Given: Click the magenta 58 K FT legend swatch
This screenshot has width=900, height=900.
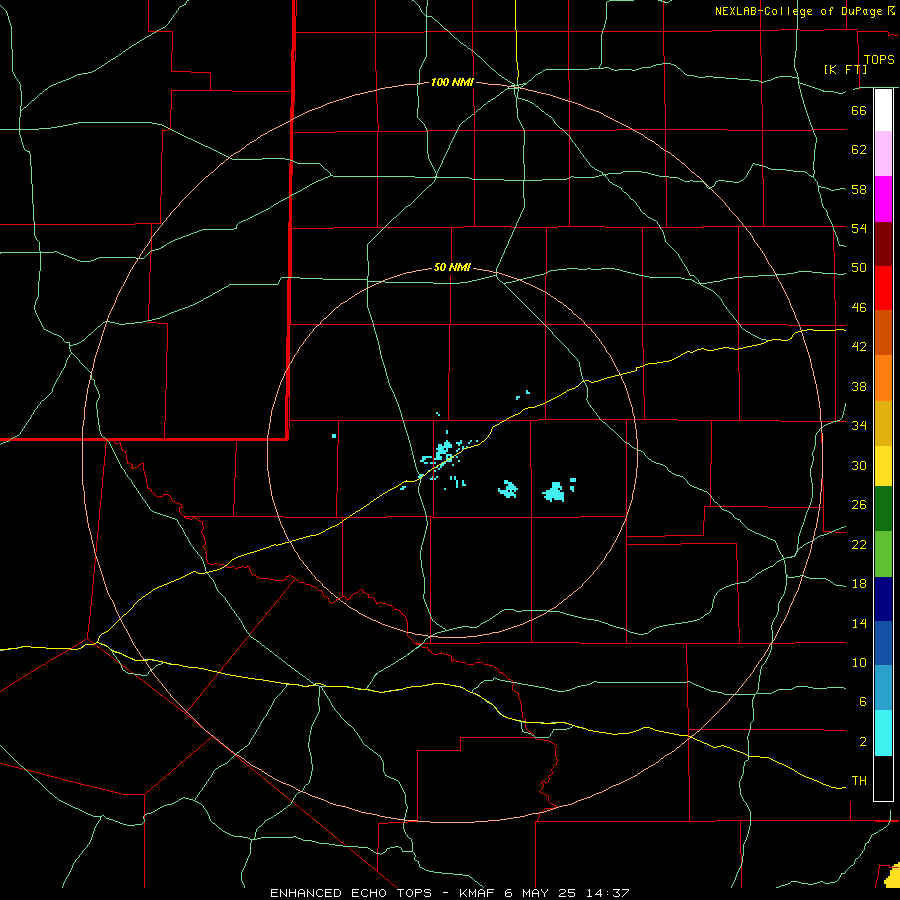Looking at the screenshot, I should (883, 199).
